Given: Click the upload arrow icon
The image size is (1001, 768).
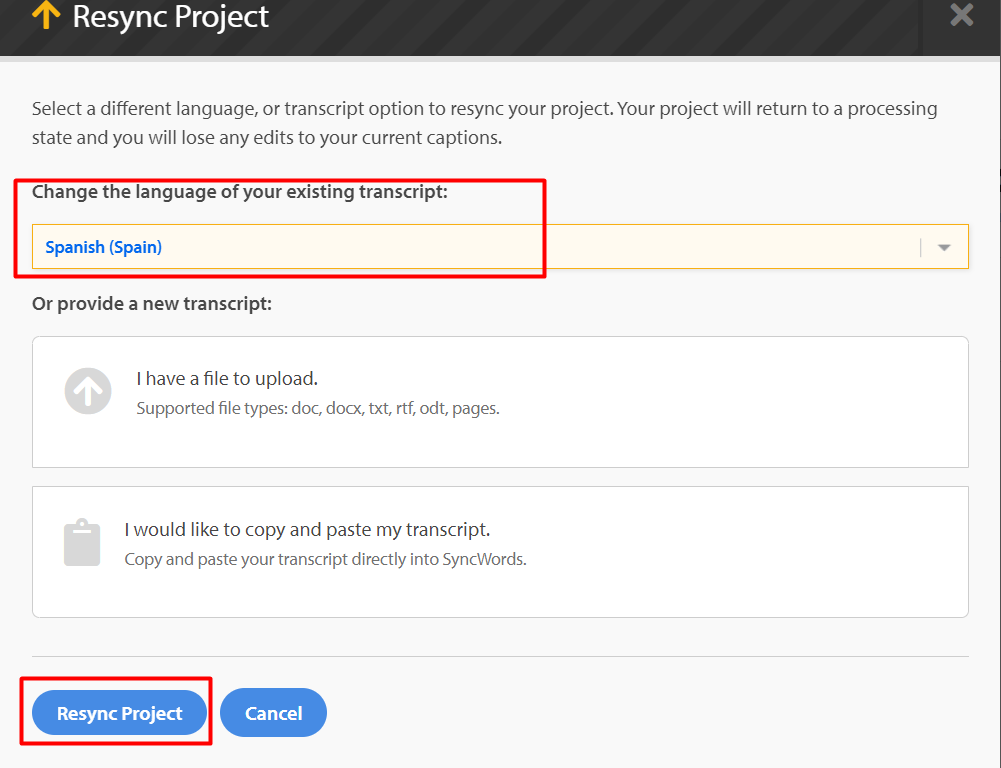Looking at the screenshot, I should click(88, 391).
